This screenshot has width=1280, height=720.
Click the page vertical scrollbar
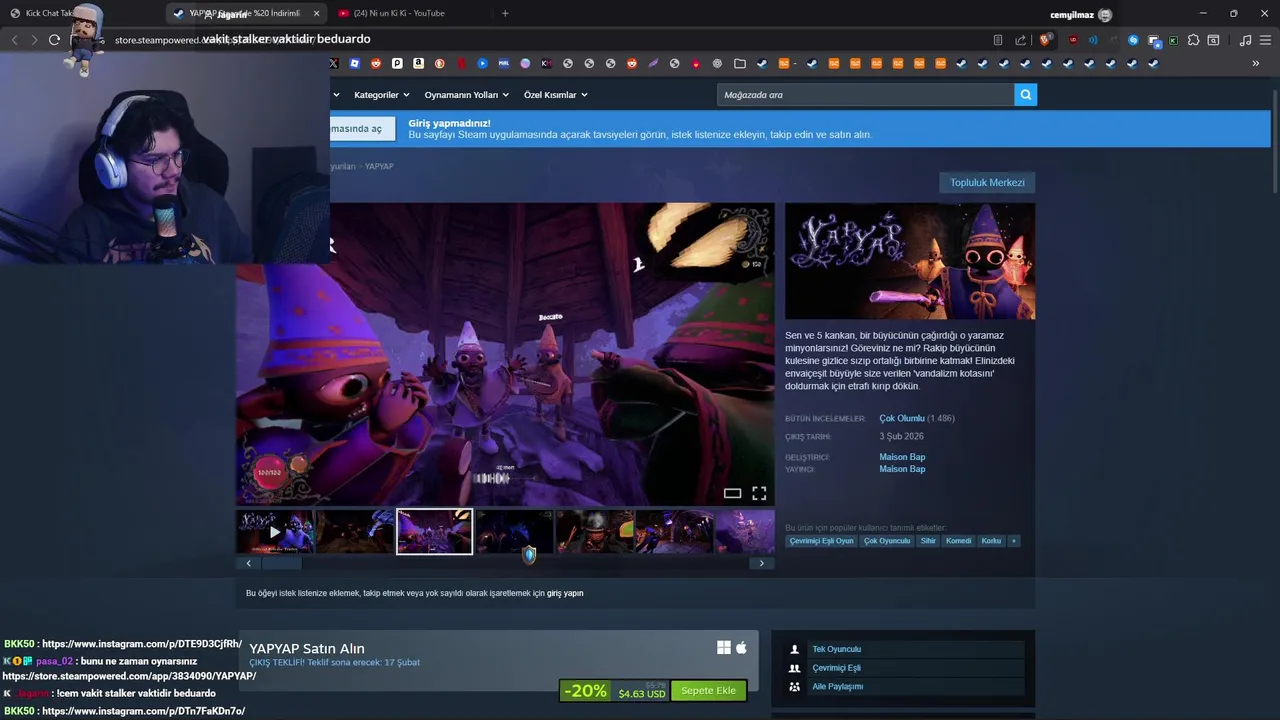pos(1275,143)
